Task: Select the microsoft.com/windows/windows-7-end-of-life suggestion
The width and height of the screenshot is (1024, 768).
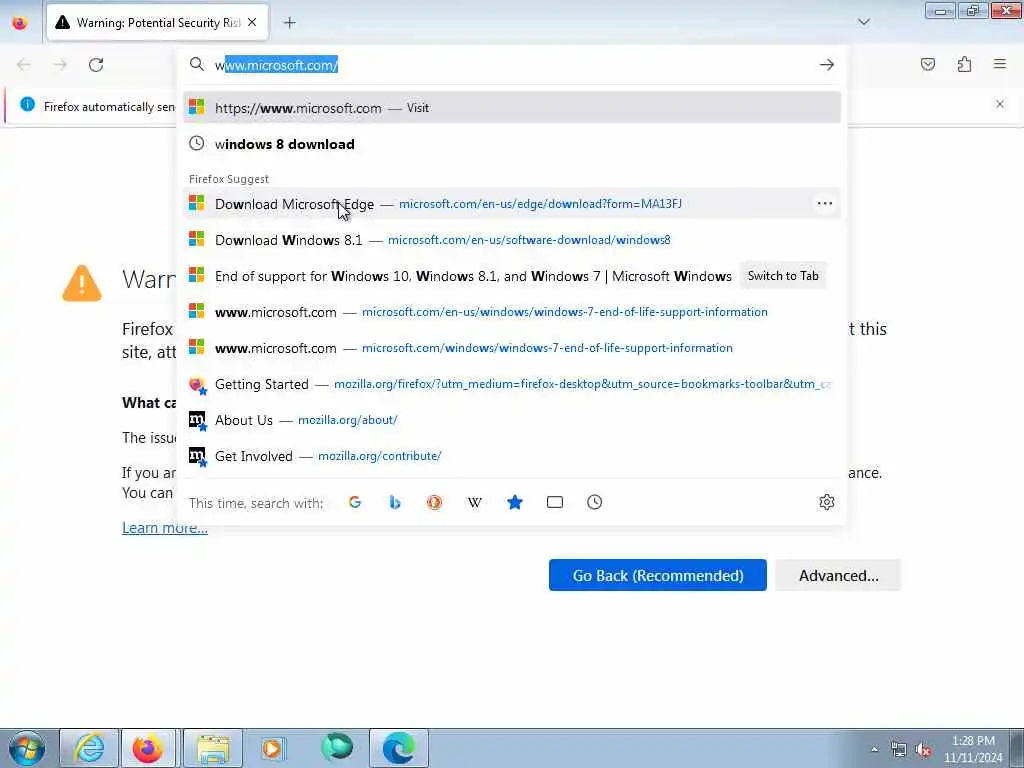Action: (512, 347)
